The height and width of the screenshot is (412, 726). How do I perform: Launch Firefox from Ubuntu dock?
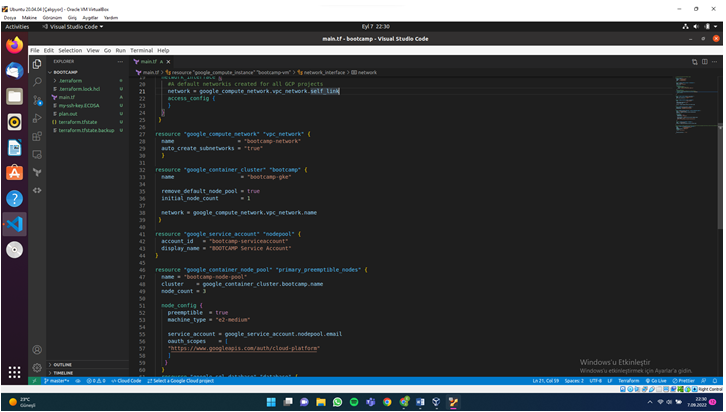[14, 45]
